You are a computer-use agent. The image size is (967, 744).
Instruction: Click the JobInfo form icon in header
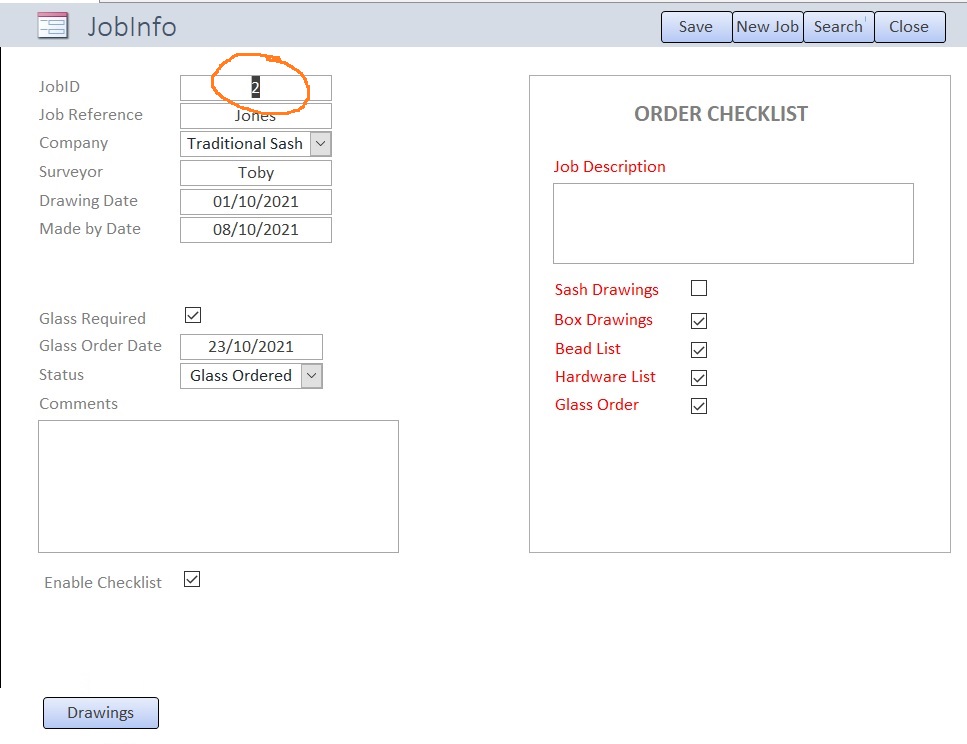click(53, 26)
